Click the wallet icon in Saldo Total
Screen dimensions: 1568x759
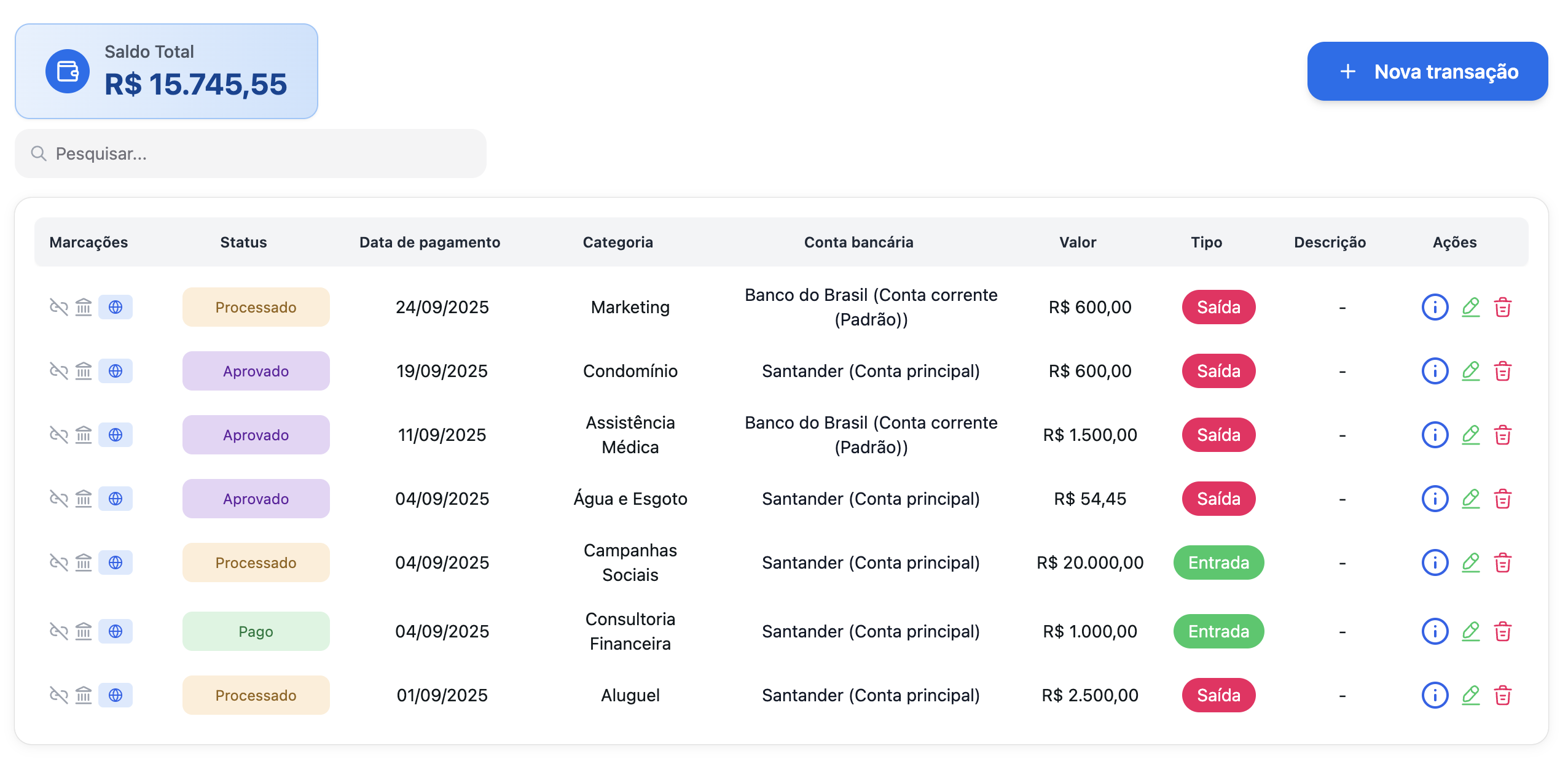point(68,71)
